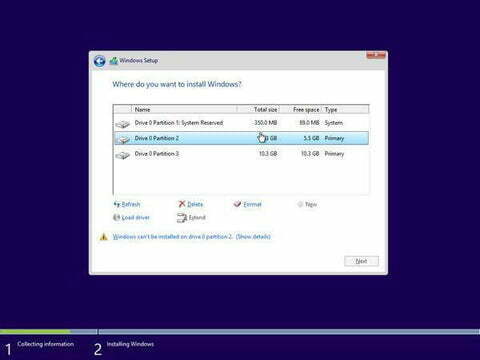Click the New partition link
This screenshot has width=480, height=360.
coord(311,204)
